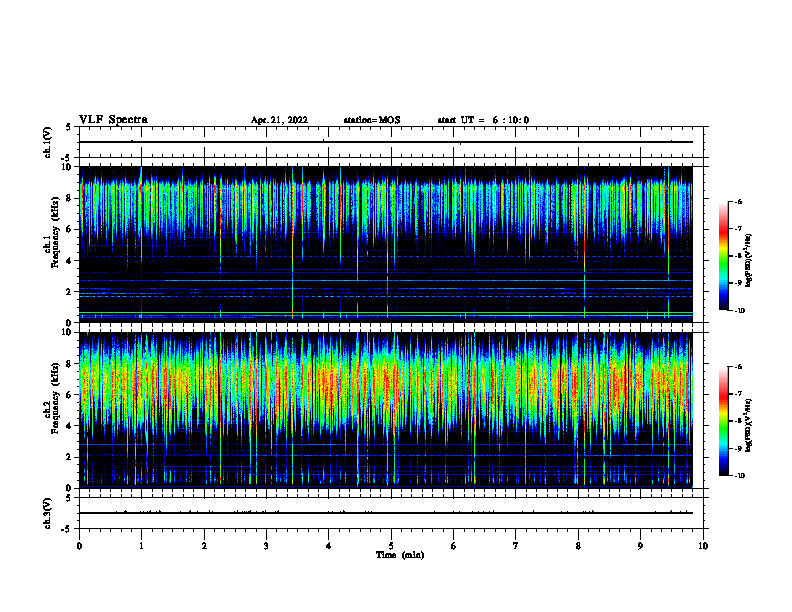Click the "-10" label on ch.2 color bar

click(x=740, y=476)
